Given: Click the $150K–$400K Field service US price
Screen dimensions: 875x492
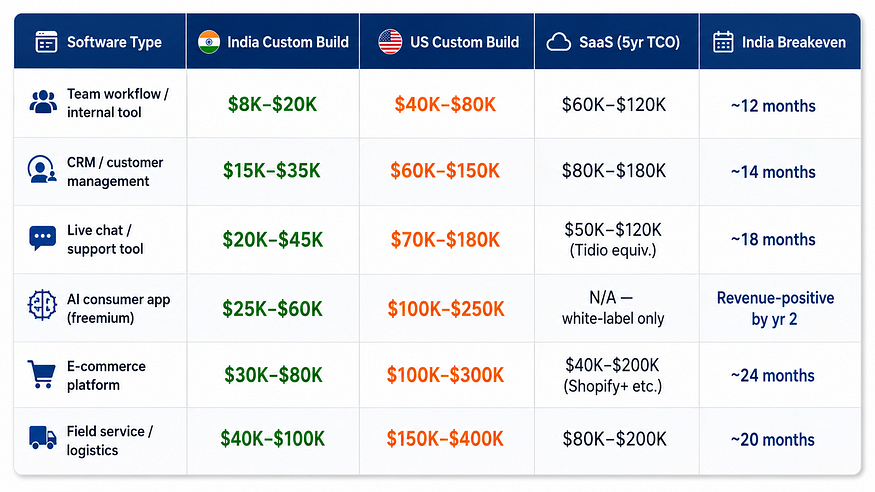Looking at the screenshot, I should point(445,439).
